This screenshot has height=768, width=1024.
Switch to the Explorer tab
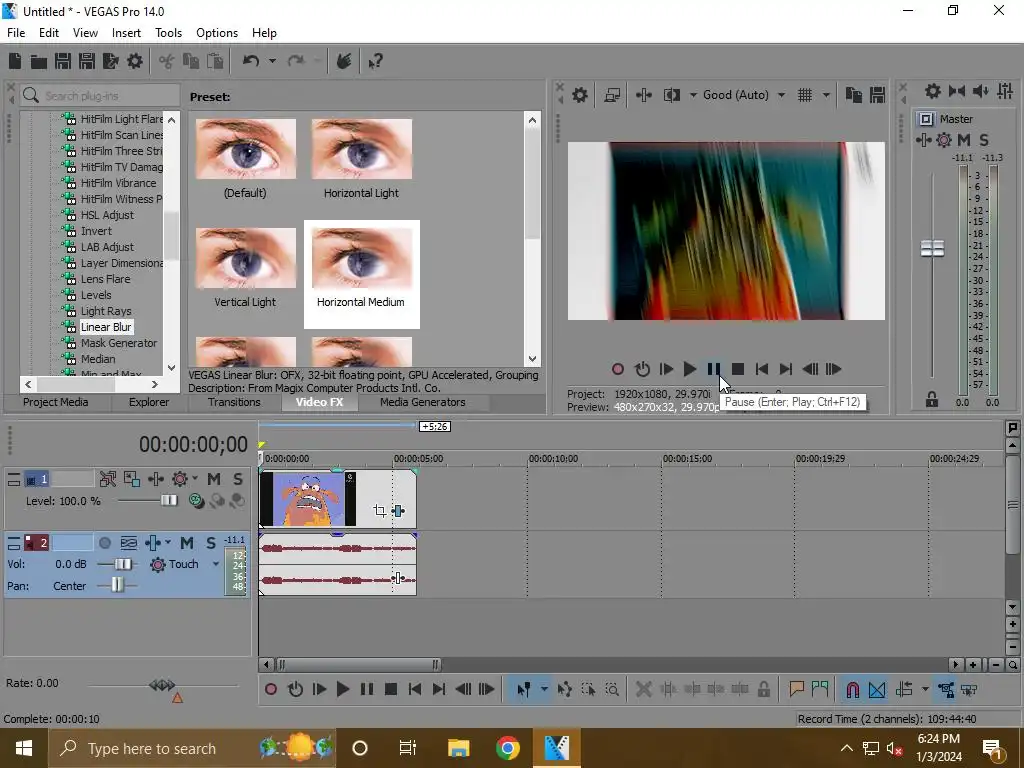click(148, 402)
